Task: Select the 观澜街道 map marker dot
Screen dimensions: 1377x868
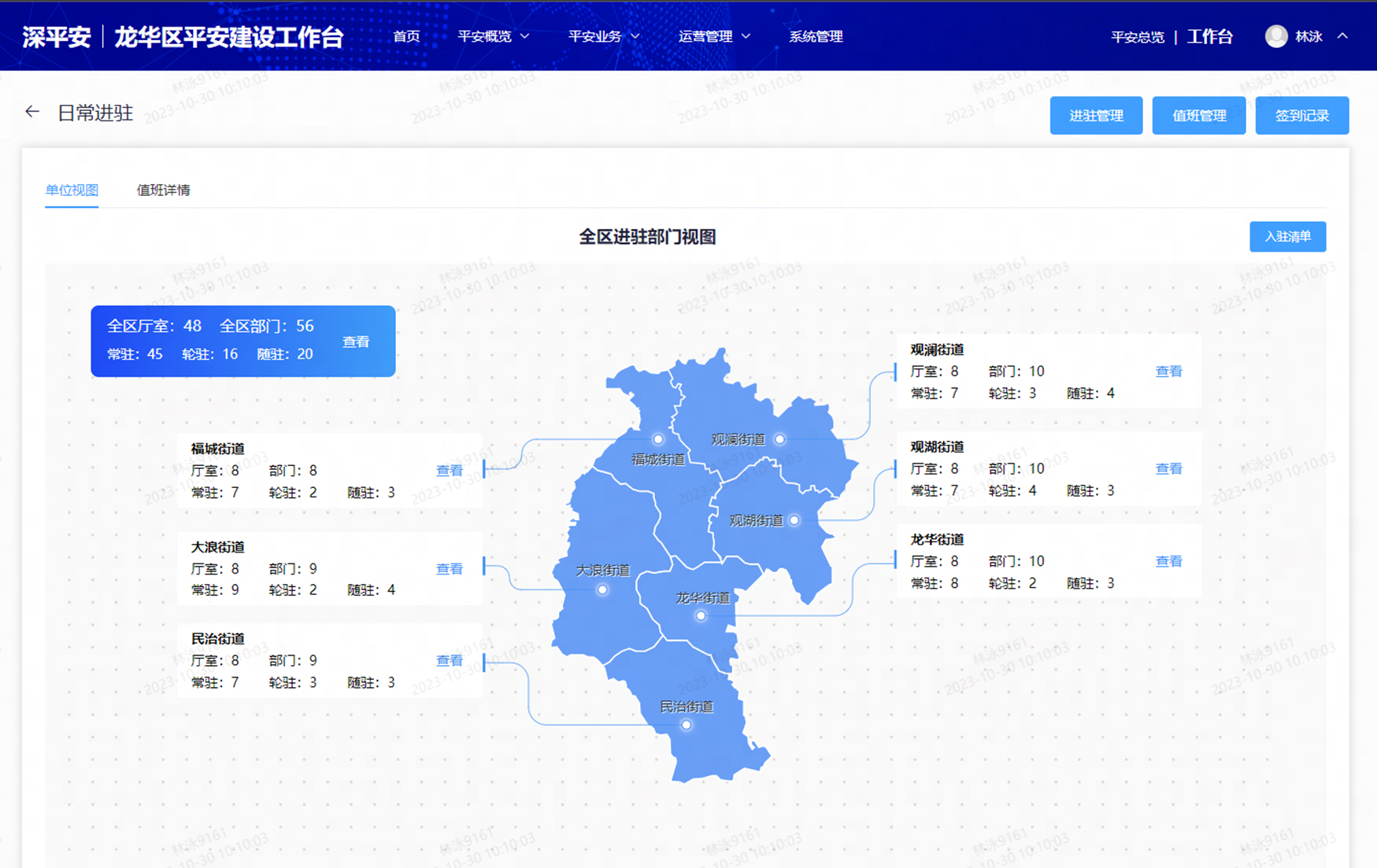Action: [x=779, y=439]
